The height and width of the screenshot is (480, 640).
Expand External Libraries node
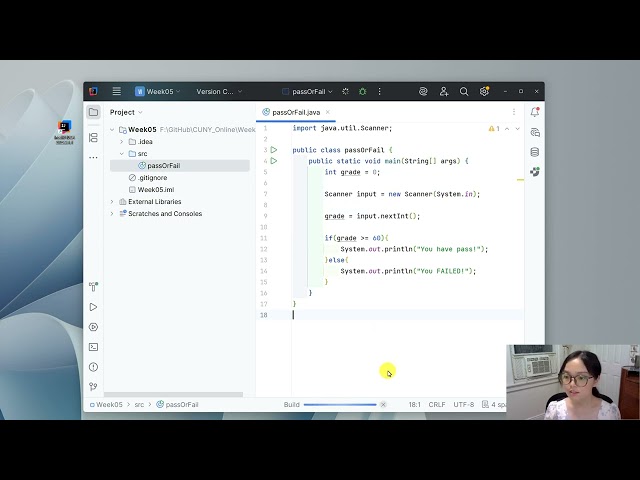(x=112, y=202)
